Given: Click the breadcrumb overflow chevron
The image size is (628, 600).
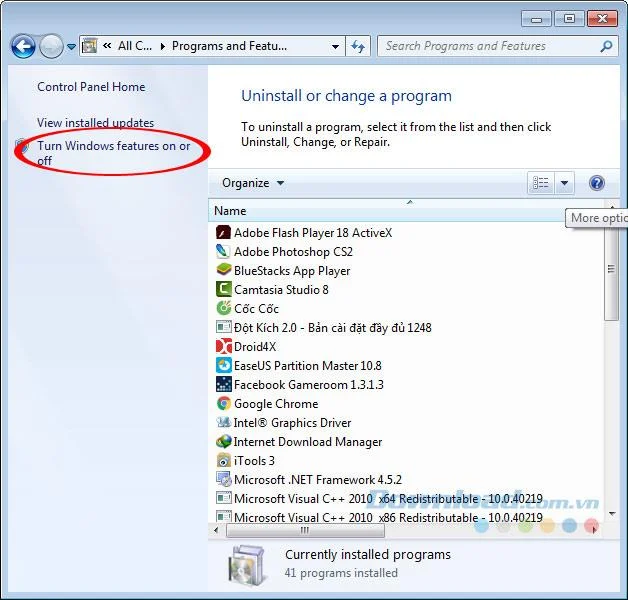Looking at the screenshot, I should 107,46.
